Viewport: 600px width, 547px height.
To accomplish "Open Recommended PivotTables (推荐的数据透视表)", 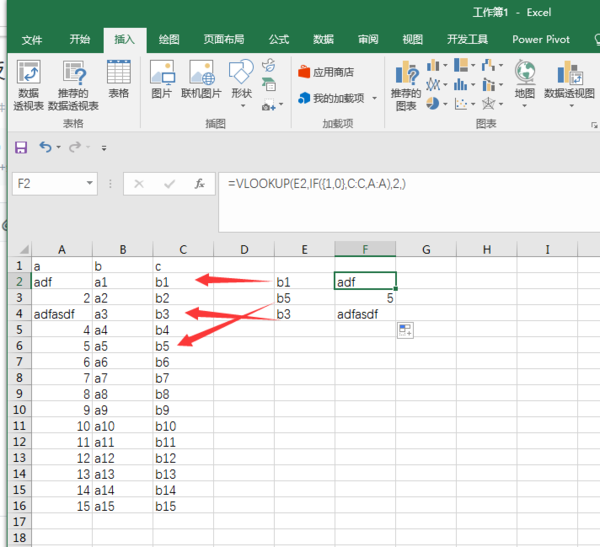I will coord(73,85).
